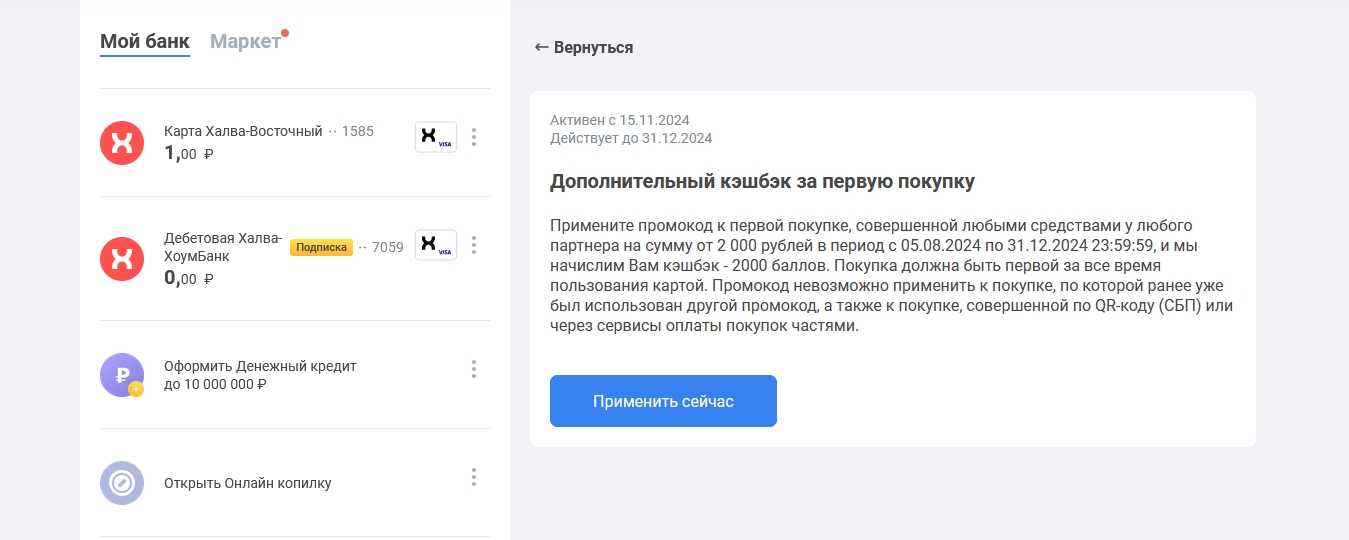Select Карта Халва-Восточный card name

coord(243,131)
